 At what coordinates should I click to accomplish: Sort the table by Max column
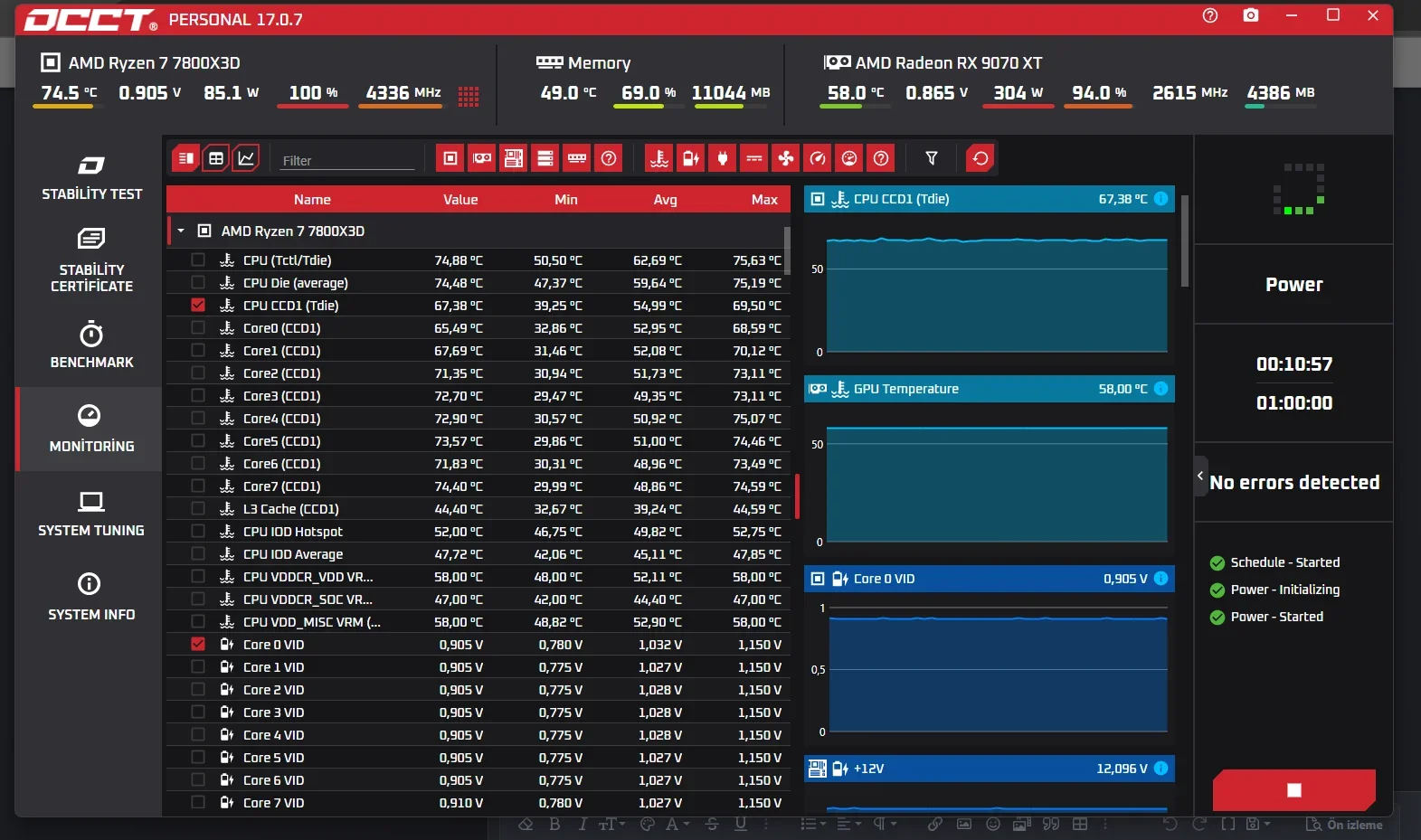[x=764, y=200]
